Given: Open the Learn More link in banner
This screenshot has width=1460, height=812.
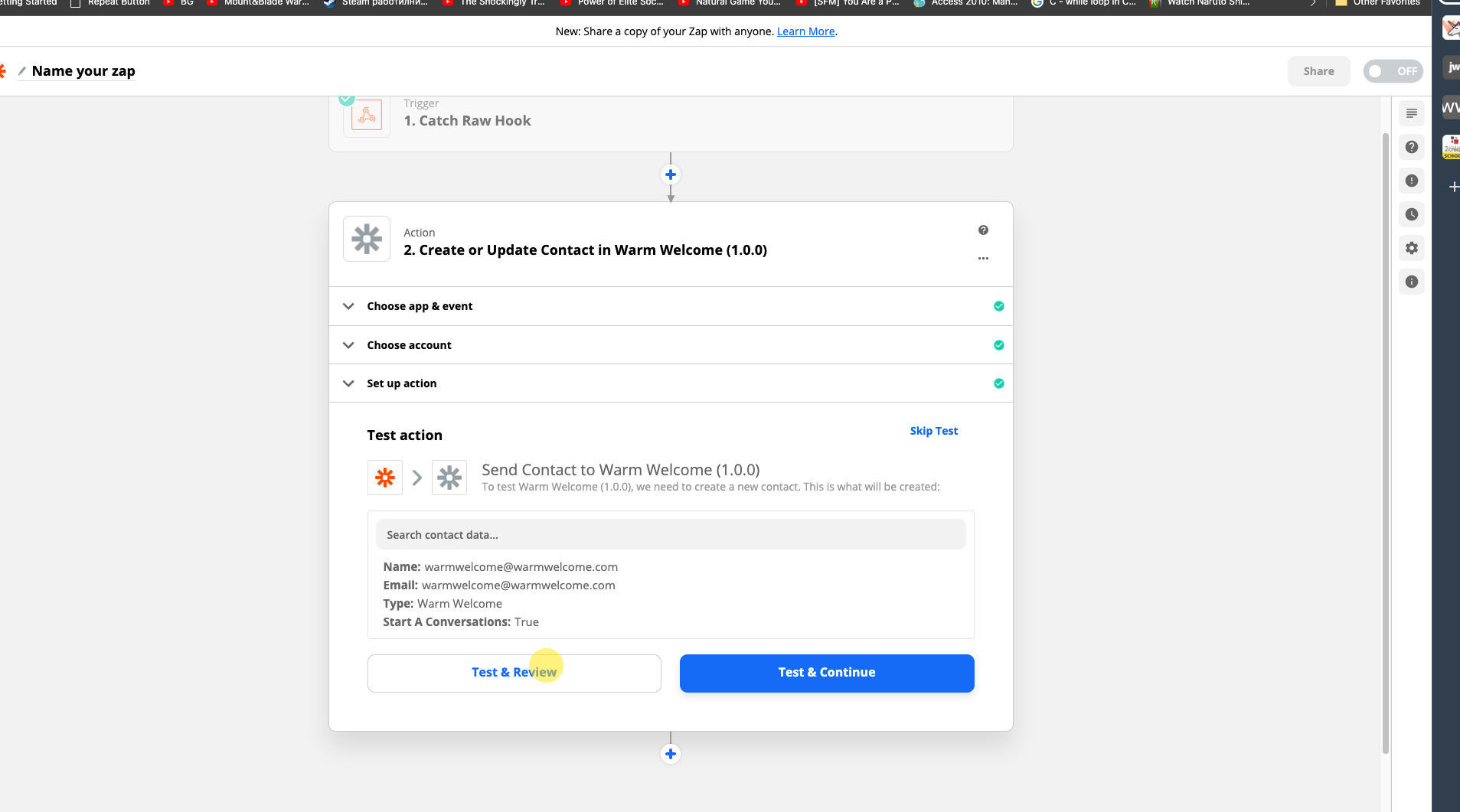Looking at the screenshot, I should 805,31.
